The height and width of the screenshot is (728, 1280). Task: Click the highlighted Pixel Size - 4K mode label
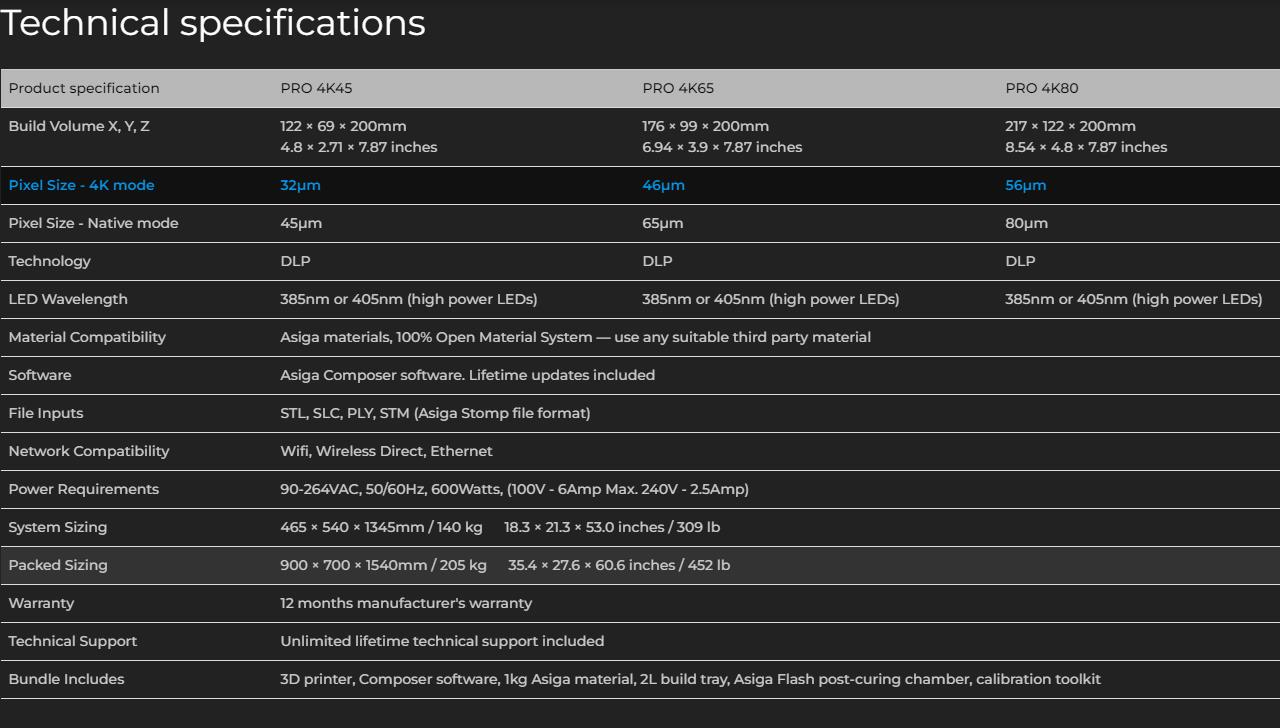(81, 185)
